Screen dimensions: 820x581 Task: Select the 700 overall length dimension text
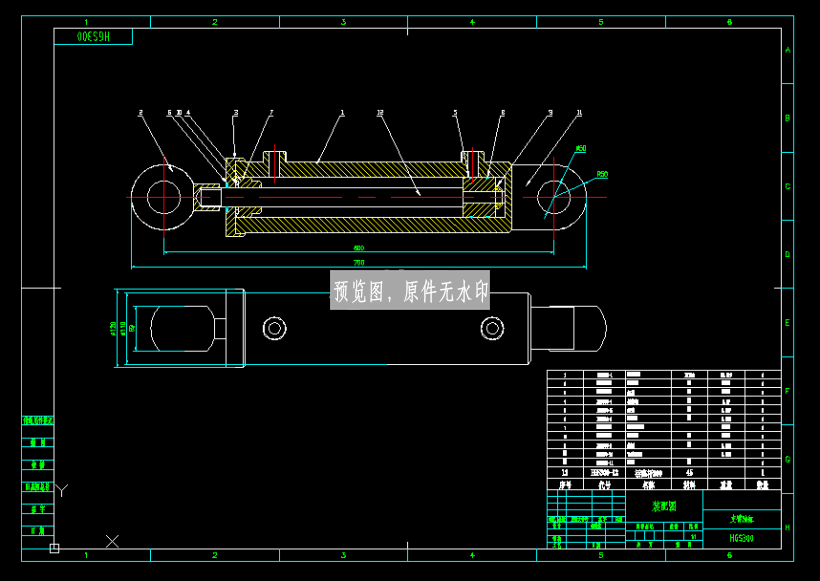point(359,263)
